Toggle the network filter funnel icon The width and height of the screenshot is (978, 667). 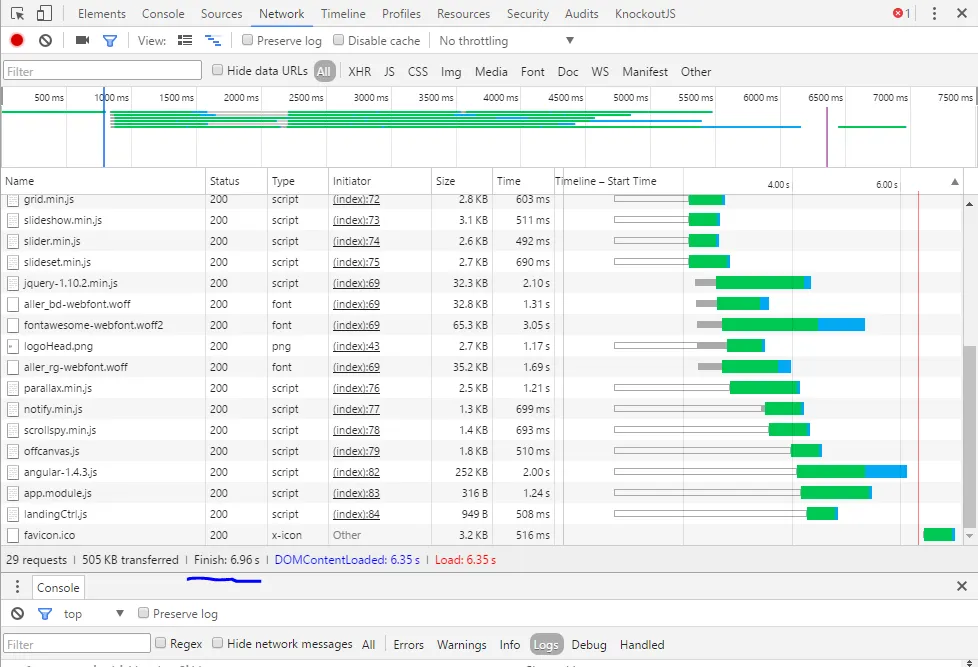pyautogui.click(x=110, y=40)
